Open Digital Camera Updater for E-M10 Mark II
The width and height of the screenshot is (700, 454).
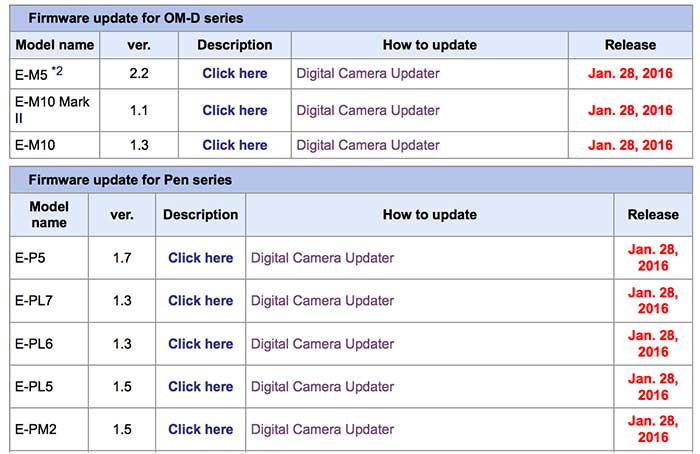point(368,110)
